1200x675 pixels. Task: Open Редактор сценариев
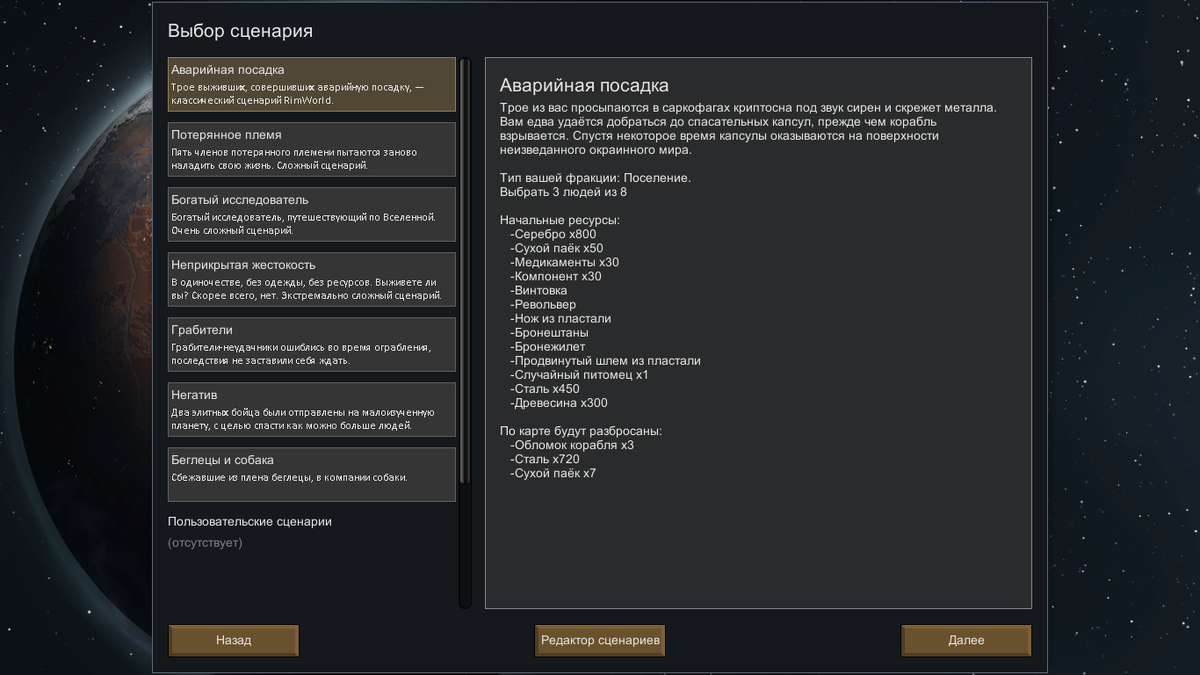(600, 640)
